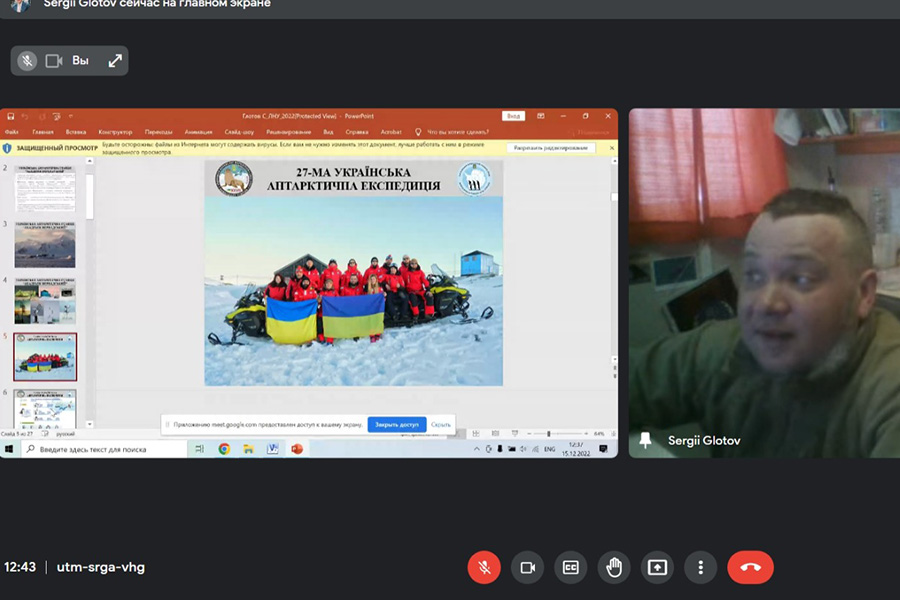Click zoom in plus on PowerPoint status bar

coord(585,433)
